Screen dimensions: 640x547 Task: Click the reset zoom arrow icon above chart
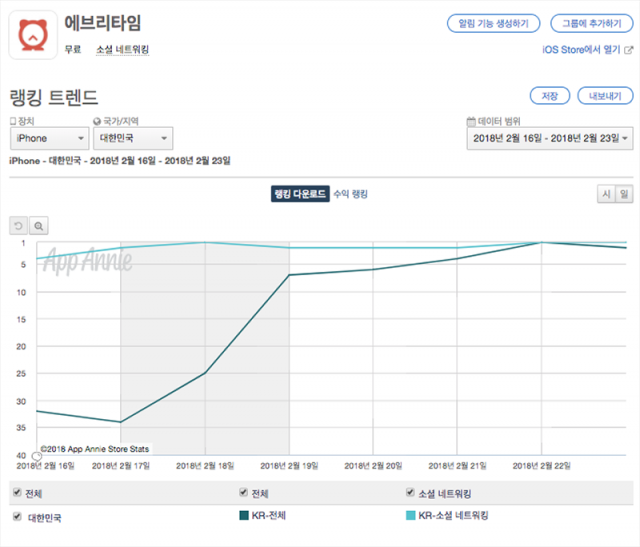coord(19,226)
